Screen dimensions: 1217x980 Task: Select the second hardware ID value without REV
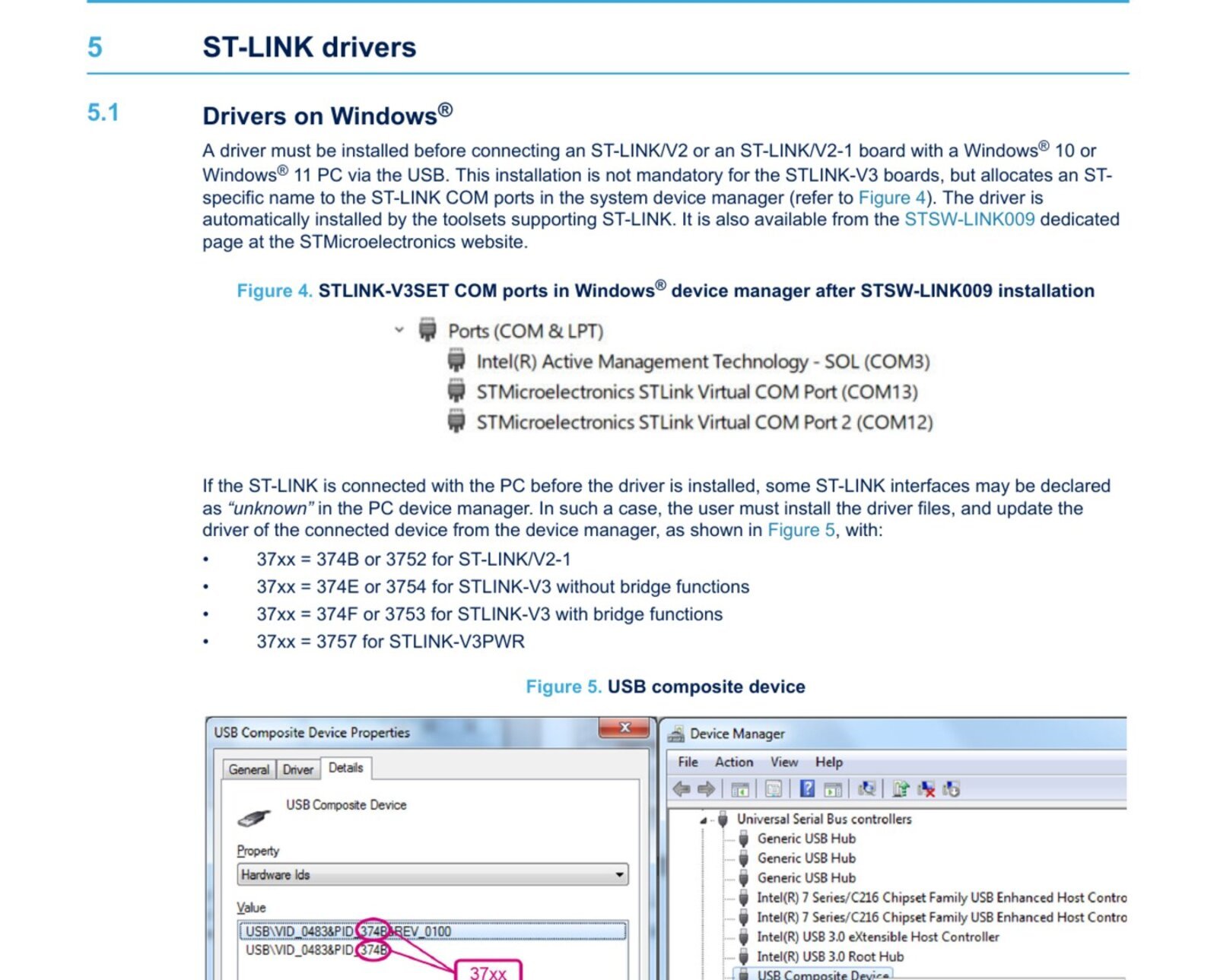pos(316,950)
